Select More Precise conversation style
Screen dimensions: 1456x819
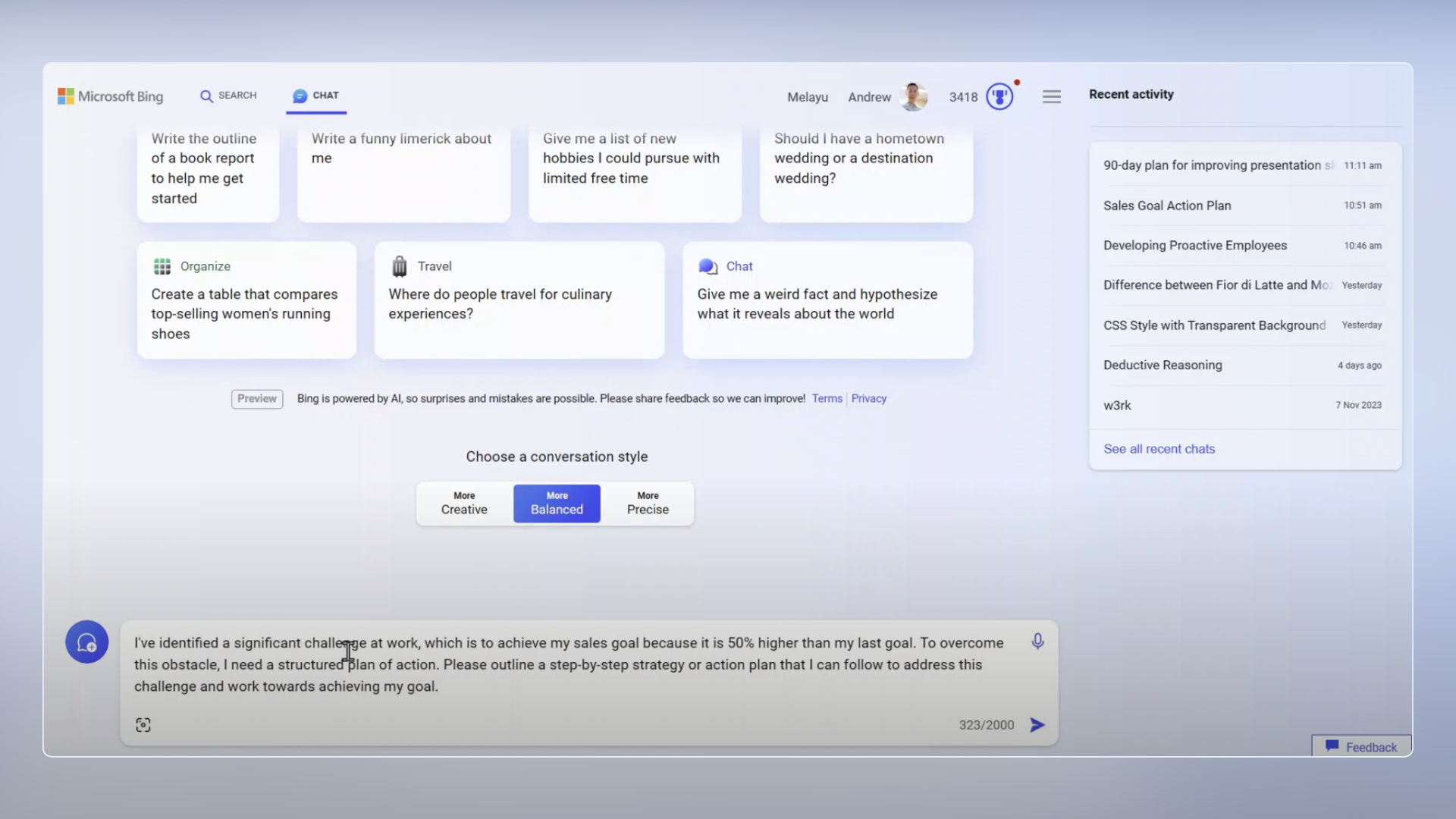click(648, 503)
